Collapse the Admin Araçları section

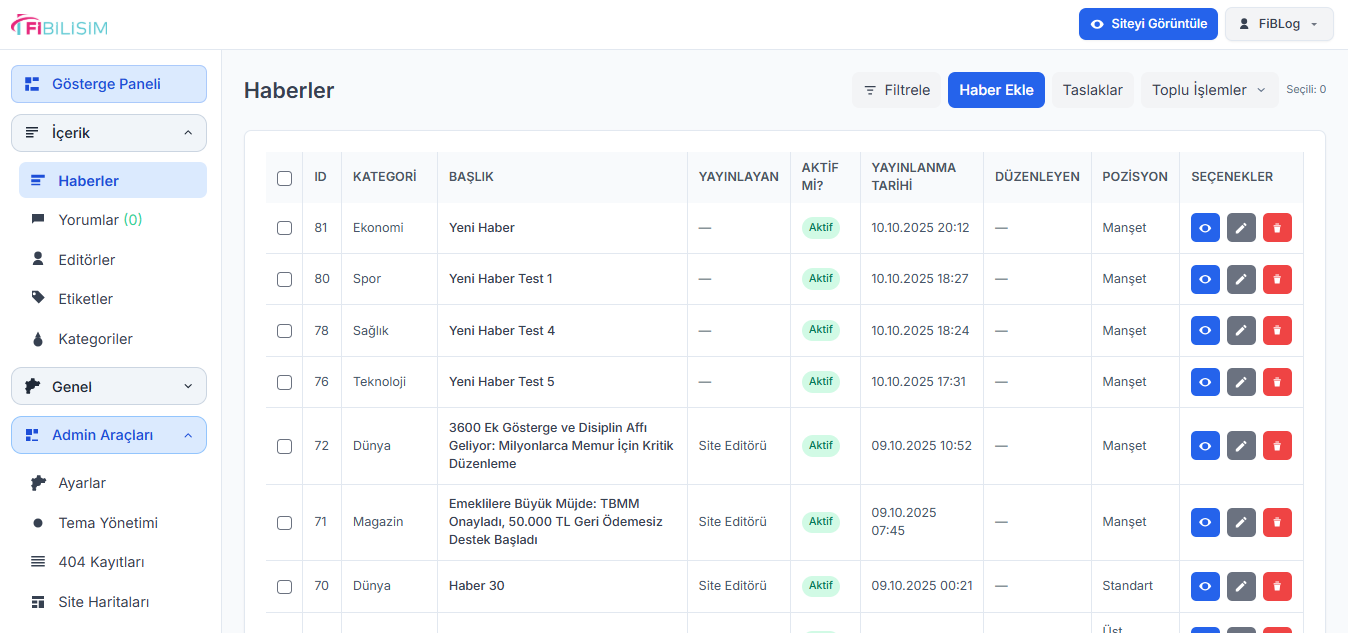[109, 435]
